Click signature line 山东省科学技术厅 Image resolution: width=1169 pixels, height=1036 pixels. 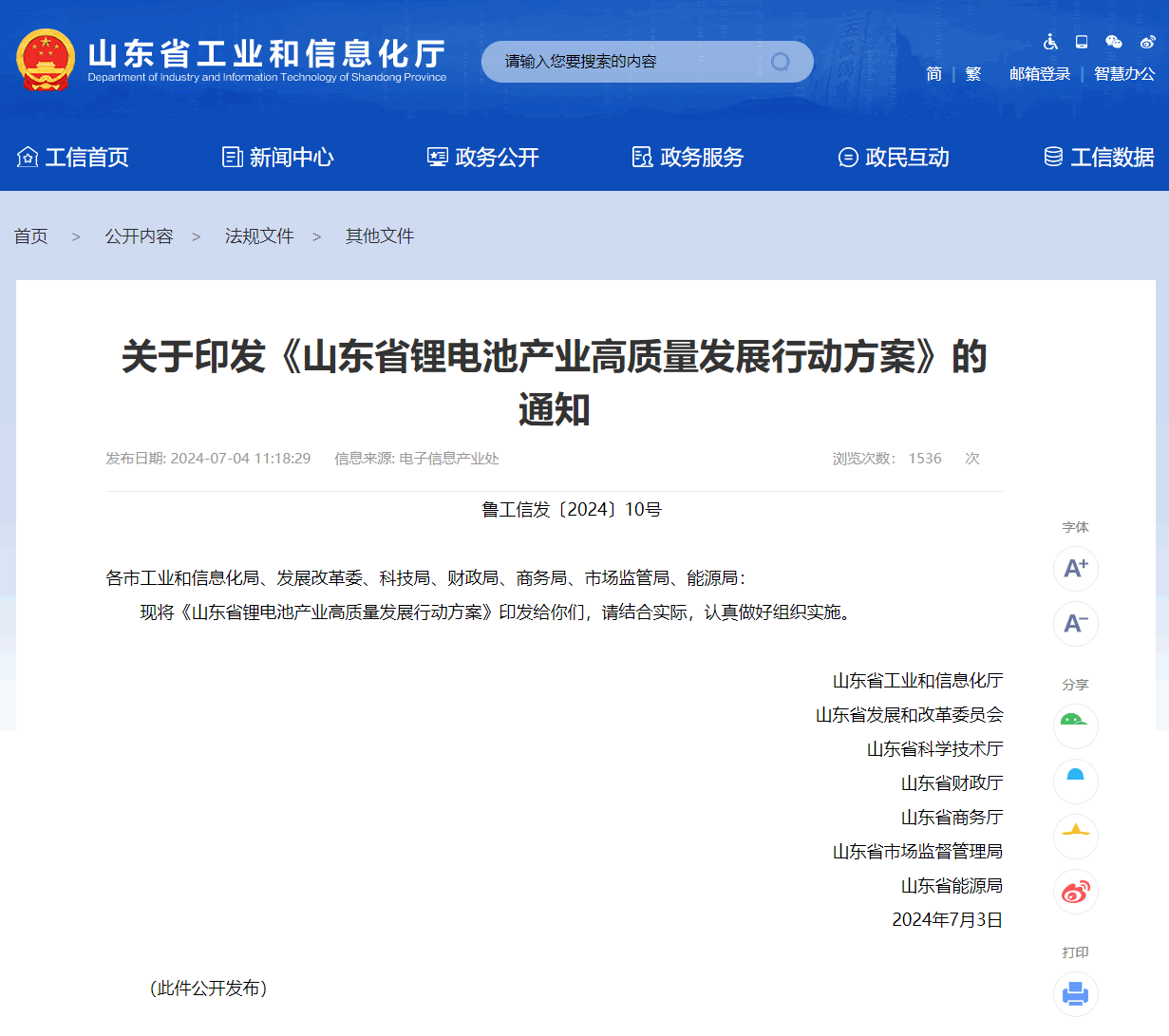(x=935, y=749)
